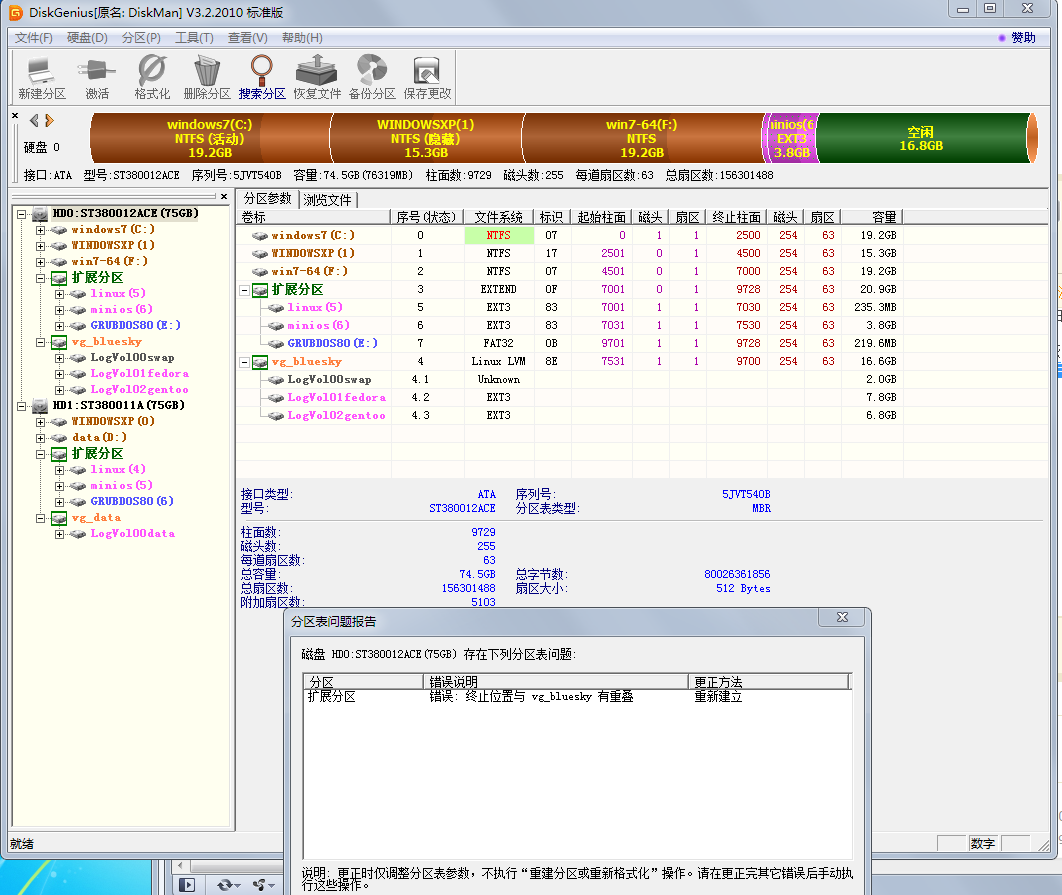Select WINDOWSXP (0) under HD1
Image resolution: width=1062 pixels, height=895 pixels.
point(113,421)
